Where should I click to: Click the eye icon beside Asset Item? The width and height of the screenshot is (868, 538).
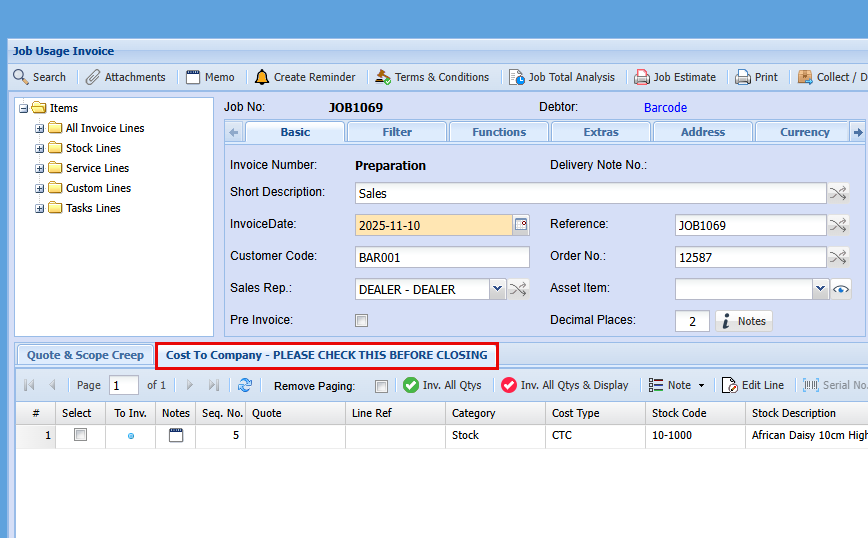click(x=841, y=290)
